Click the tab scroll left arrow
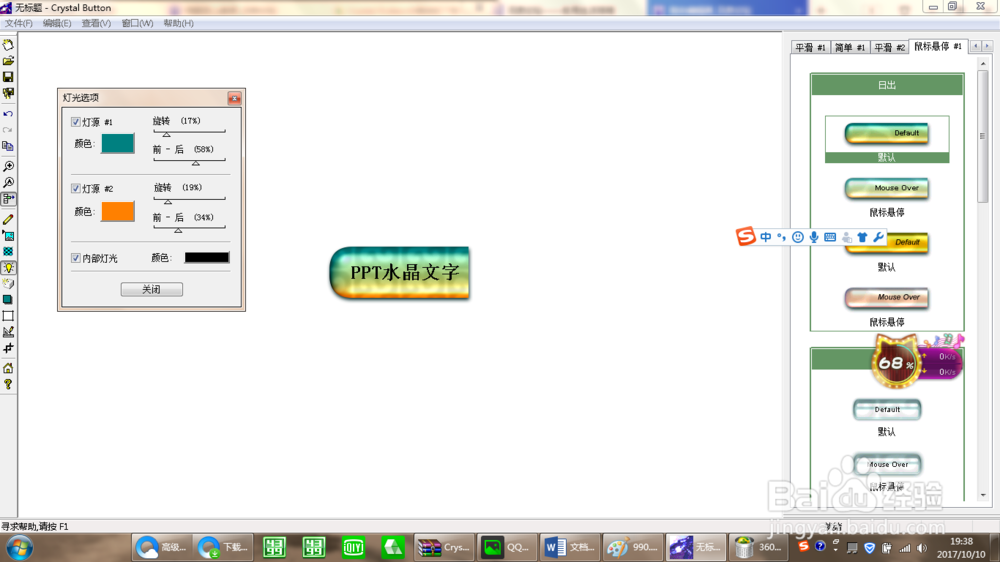Image resolution: width=1000 pixels, height=562 pixels. pos(975,46)
